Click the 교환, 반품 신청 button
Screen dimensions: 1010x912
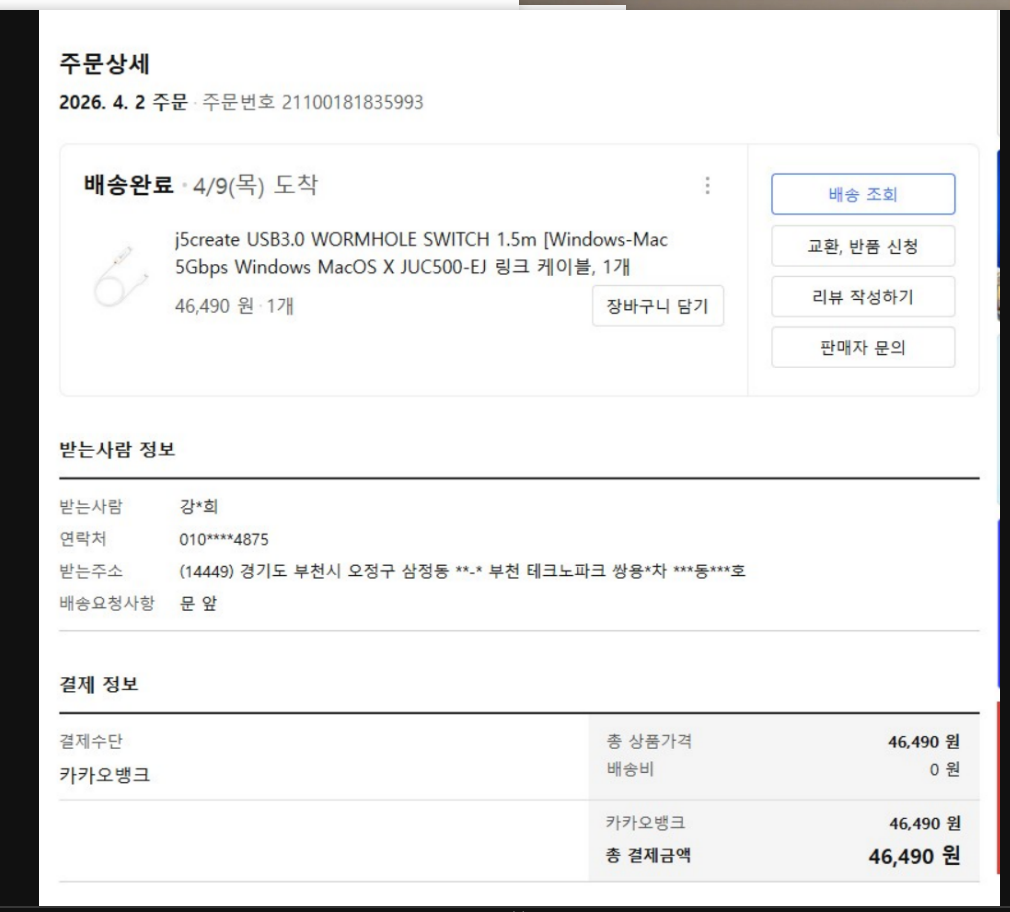[863, 246]
